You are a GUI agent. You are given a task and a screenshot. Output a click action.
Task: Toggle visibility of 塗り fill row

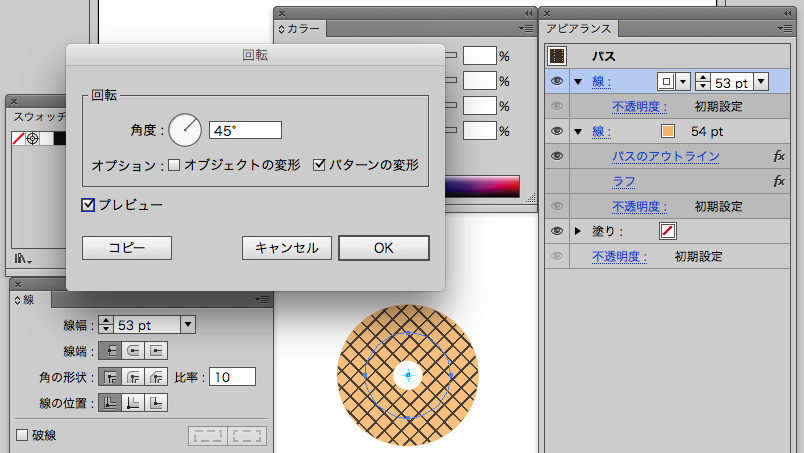point(556,231)
